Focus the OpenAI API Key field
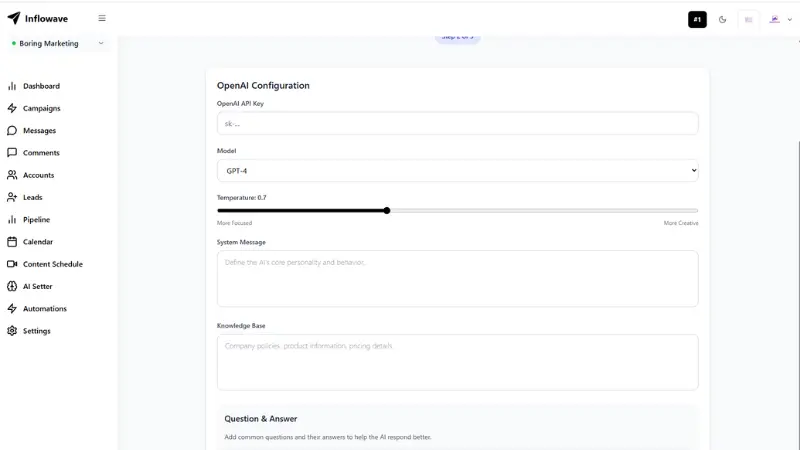 pos(457,123)
